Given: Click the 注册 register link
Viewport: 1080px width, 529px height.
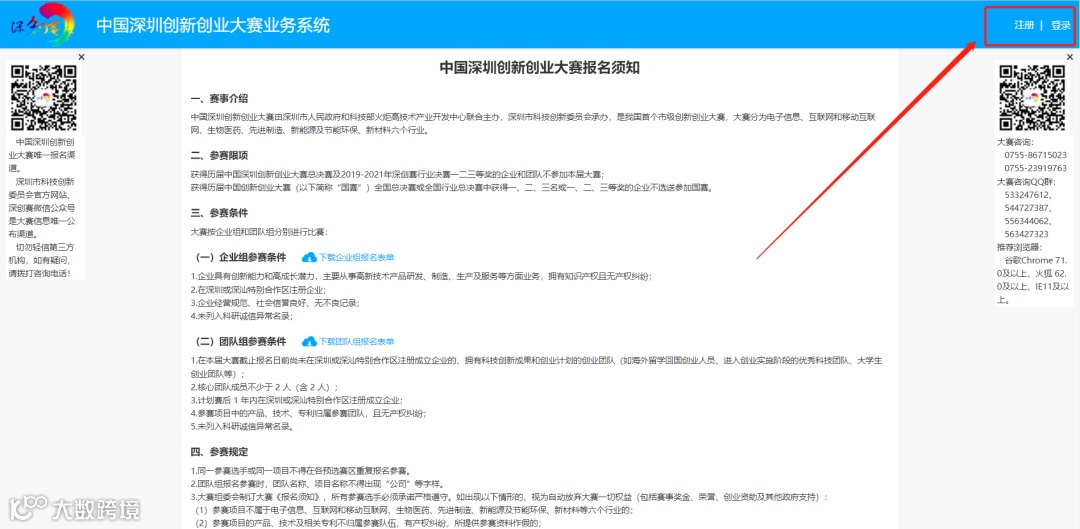Looking at the screenshot, I should click(x=1024, y=25).
